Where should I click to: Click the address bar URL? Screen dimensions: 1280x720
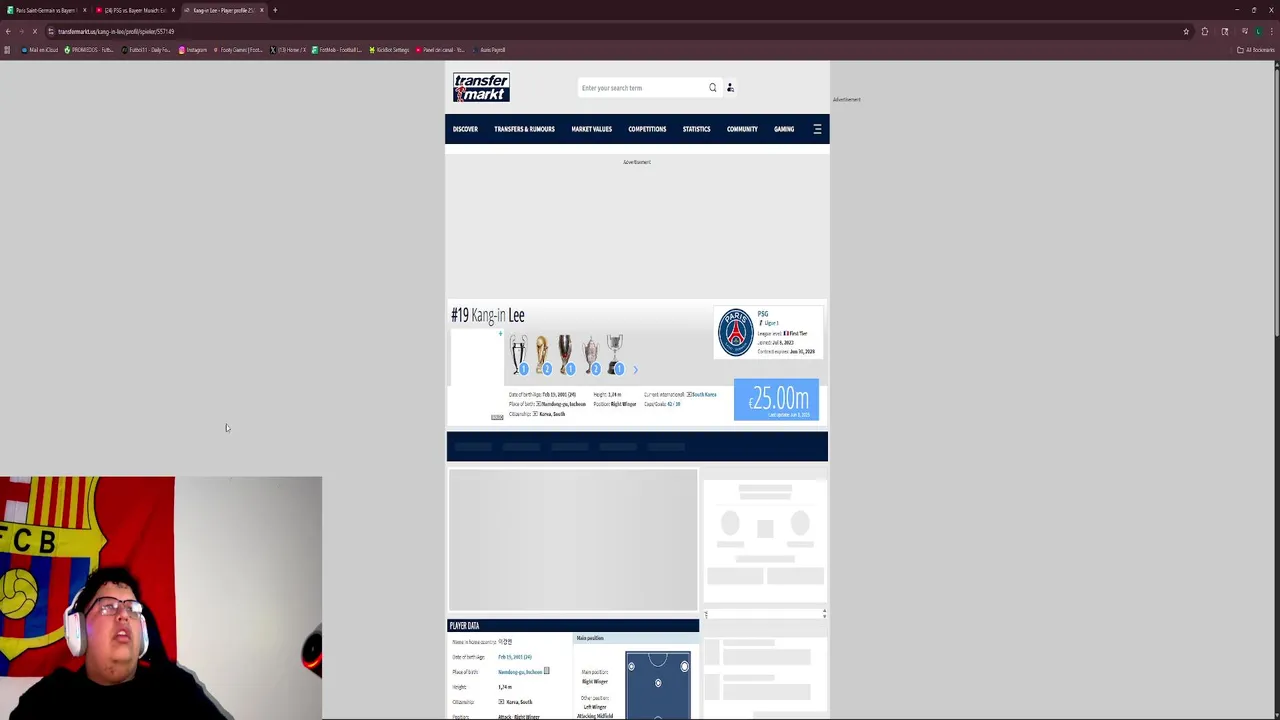[x=116, y=31]
